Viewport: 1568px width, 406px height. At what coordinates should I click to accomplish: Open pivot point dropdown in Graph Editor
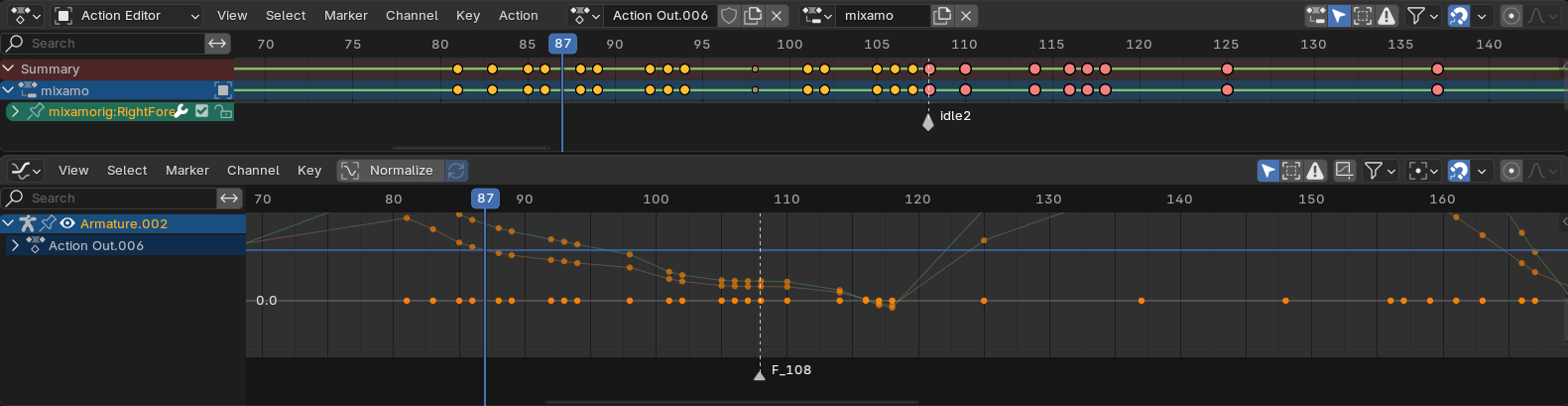pos(1423,170)
